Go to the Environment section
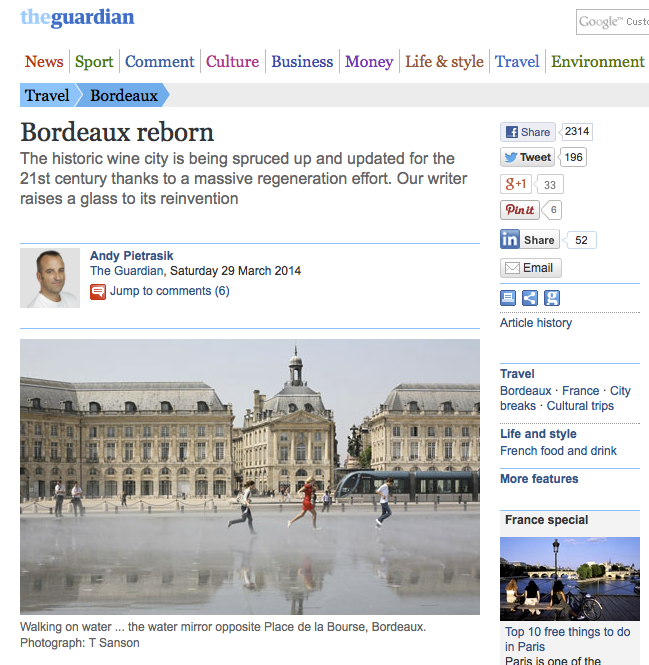649x665 pixels. 598,61
